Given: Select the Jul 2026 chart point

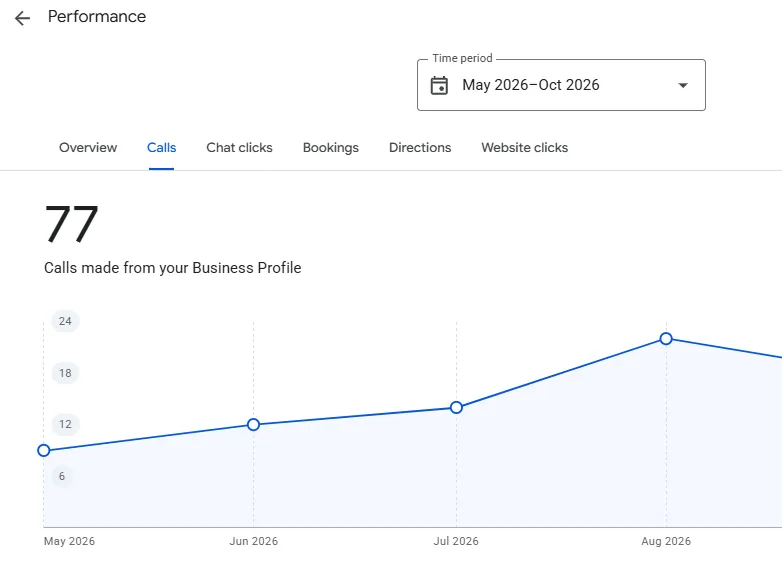Looking at the screenshot, I should pyautogui.click(x=456, y=407).
